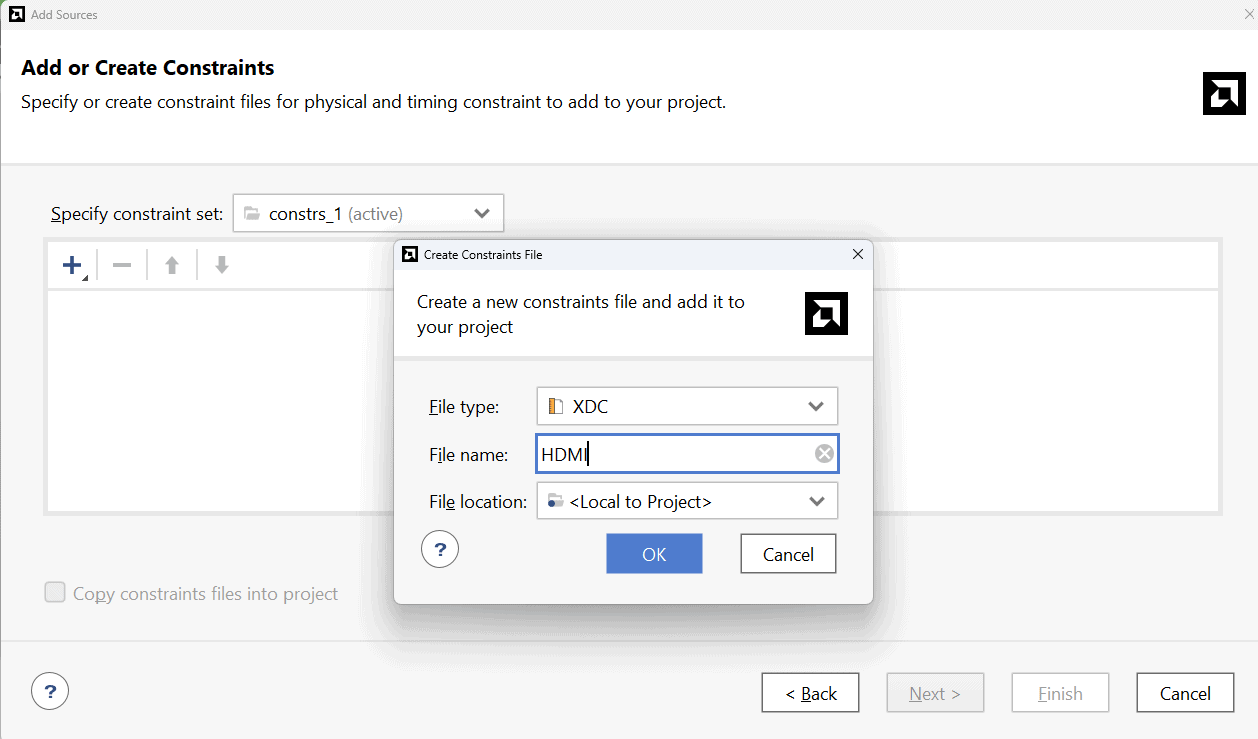Open the Specify constraint set dropdown
1258x739 pixels.
tap(368, 213)
